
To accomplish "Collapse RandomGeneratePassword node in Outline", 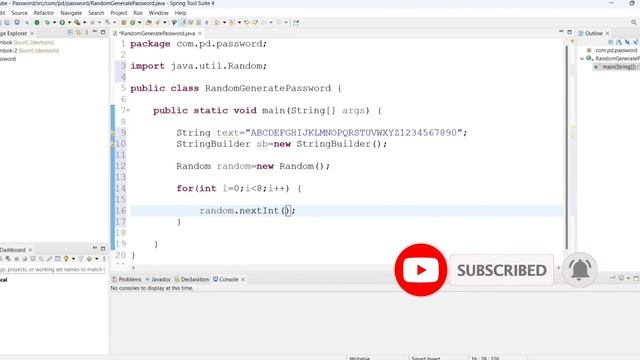I will [582, 58].
